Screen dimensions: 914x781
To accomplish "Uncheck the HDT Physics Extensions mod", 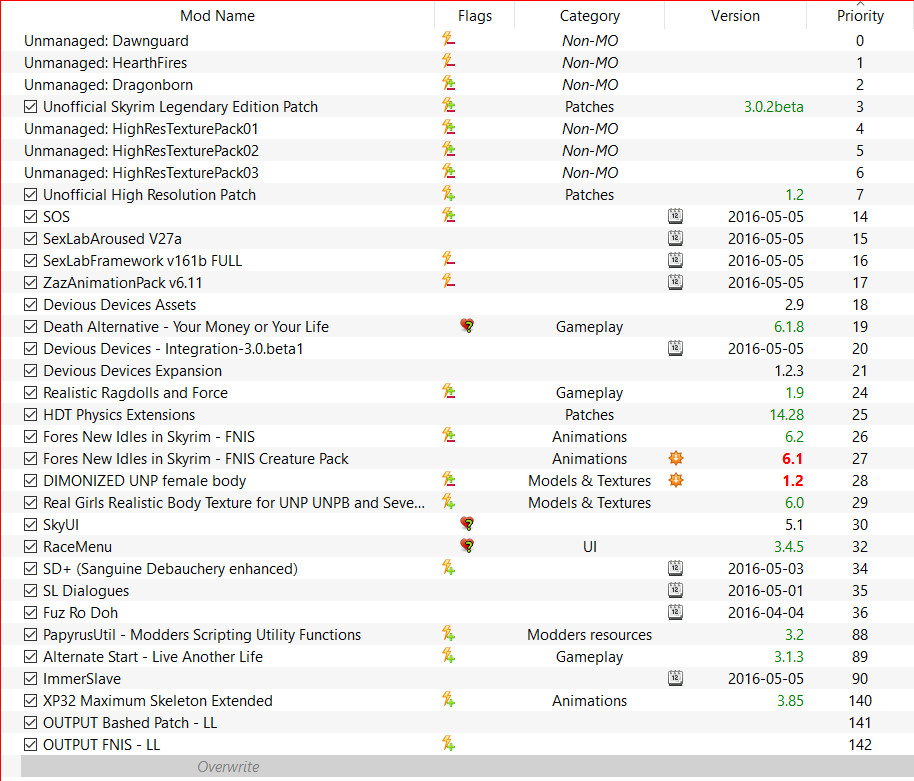I will pos(31,415).
